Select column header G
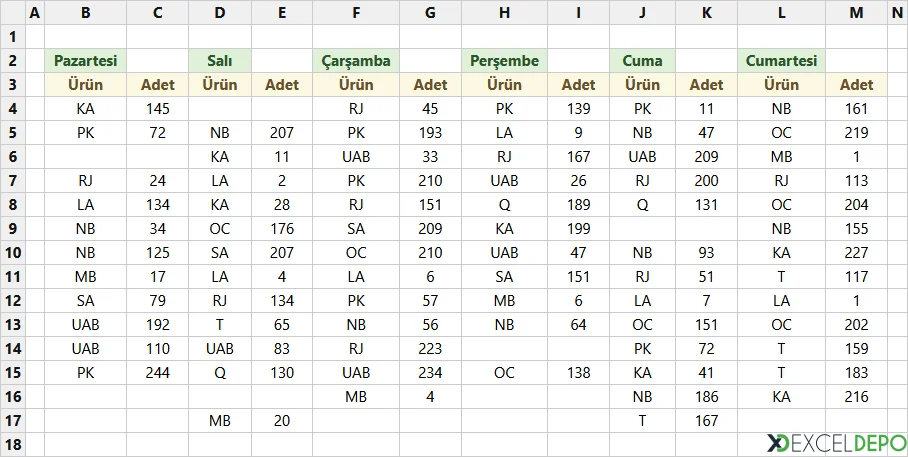 click(430, 13)
